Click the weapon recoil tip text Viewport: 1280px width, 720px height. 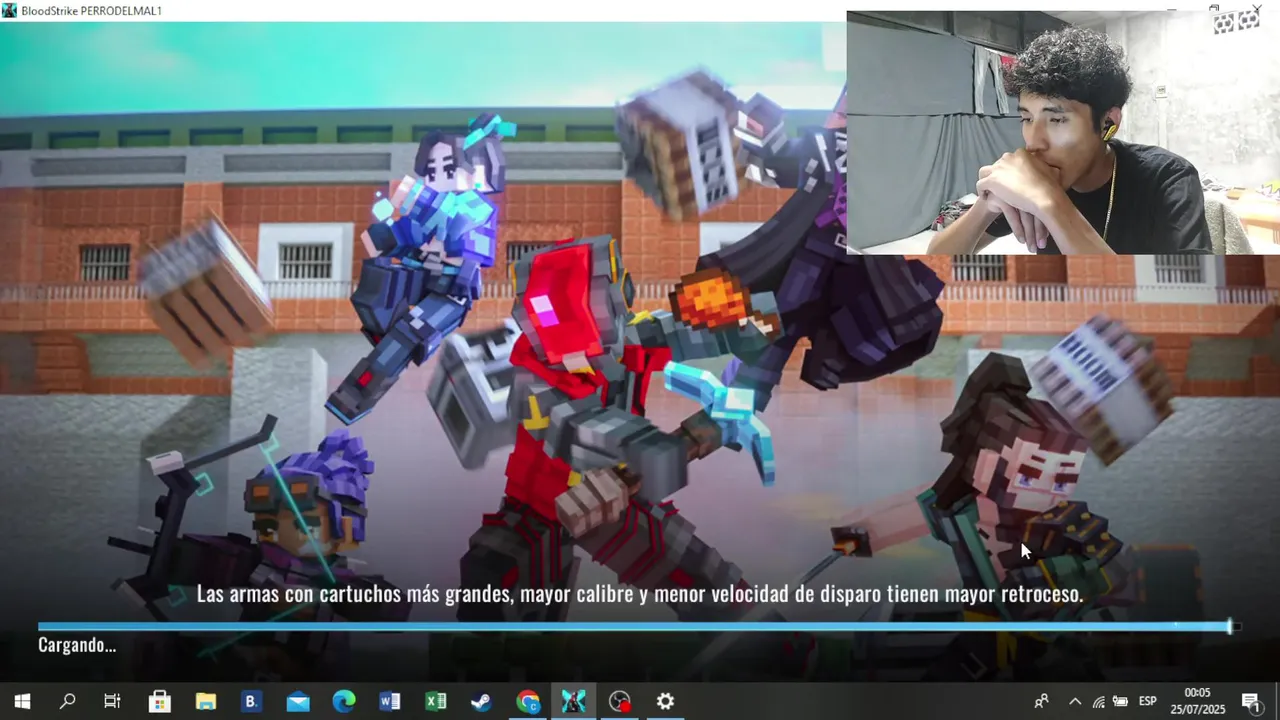[x=640, y=594]
